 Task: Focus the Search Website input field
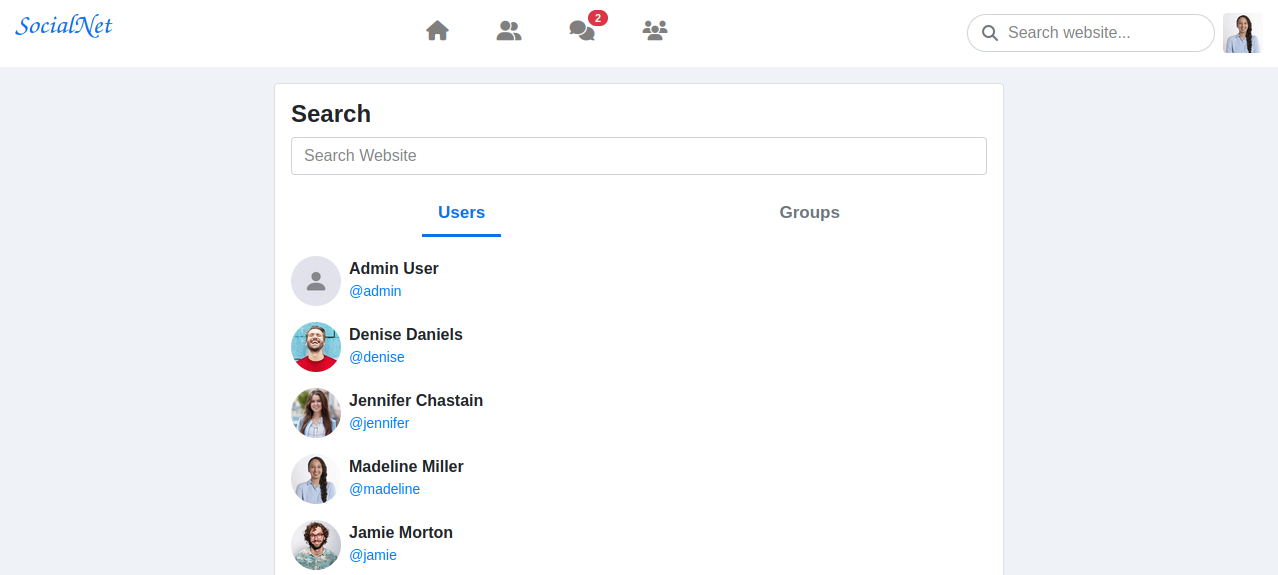pos(638,156)
